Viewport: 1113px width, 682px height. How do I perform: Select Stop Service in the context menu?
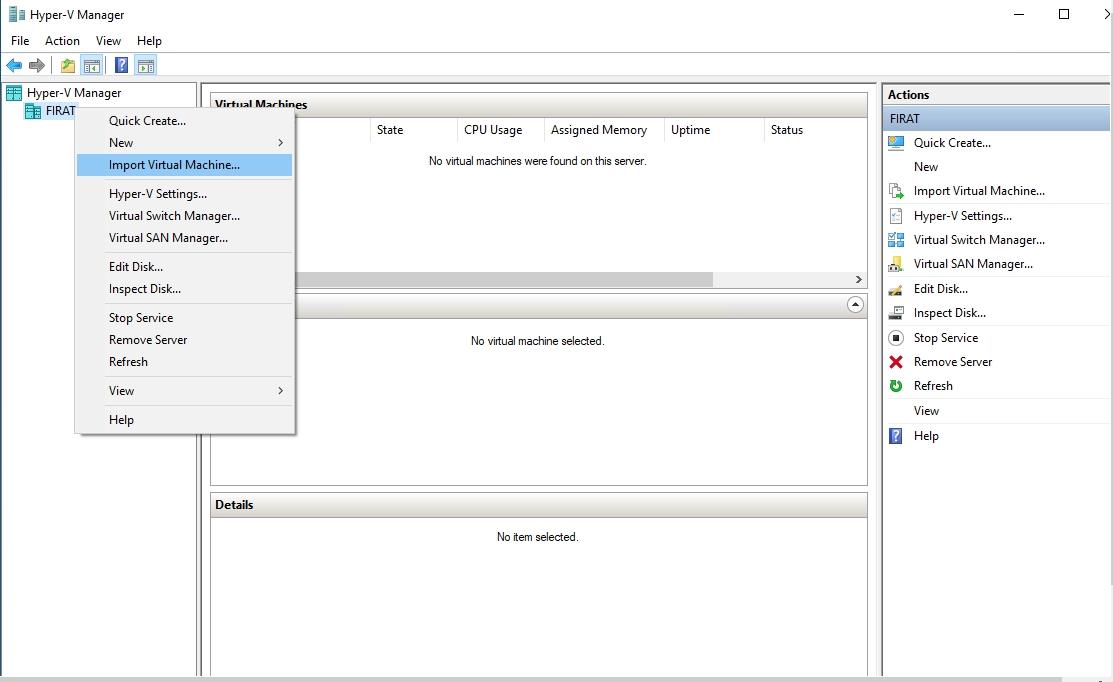point(185,318)
